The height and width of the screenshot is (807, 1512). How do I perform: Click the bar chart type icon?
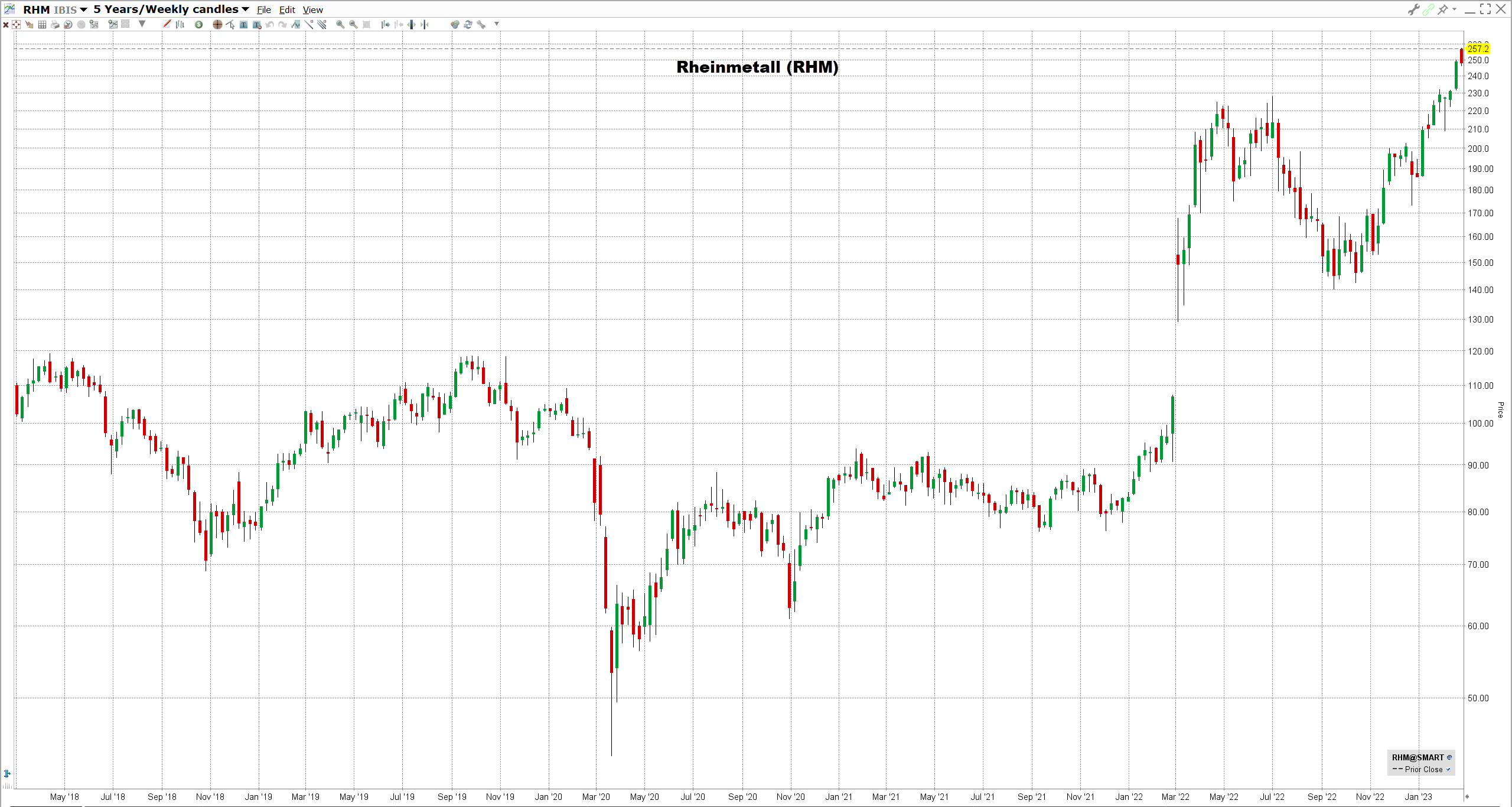180,25
